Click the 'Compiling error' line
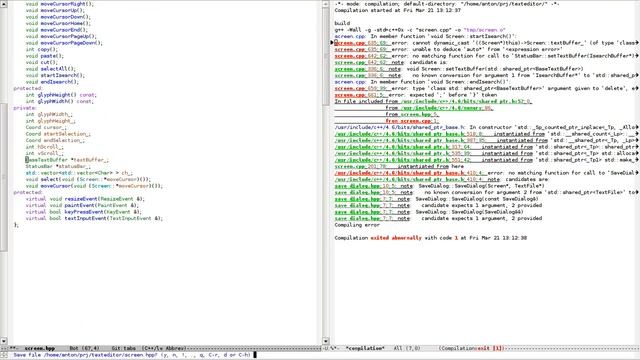The height and width of the screenshot is (360, 640). click(357, 225)
